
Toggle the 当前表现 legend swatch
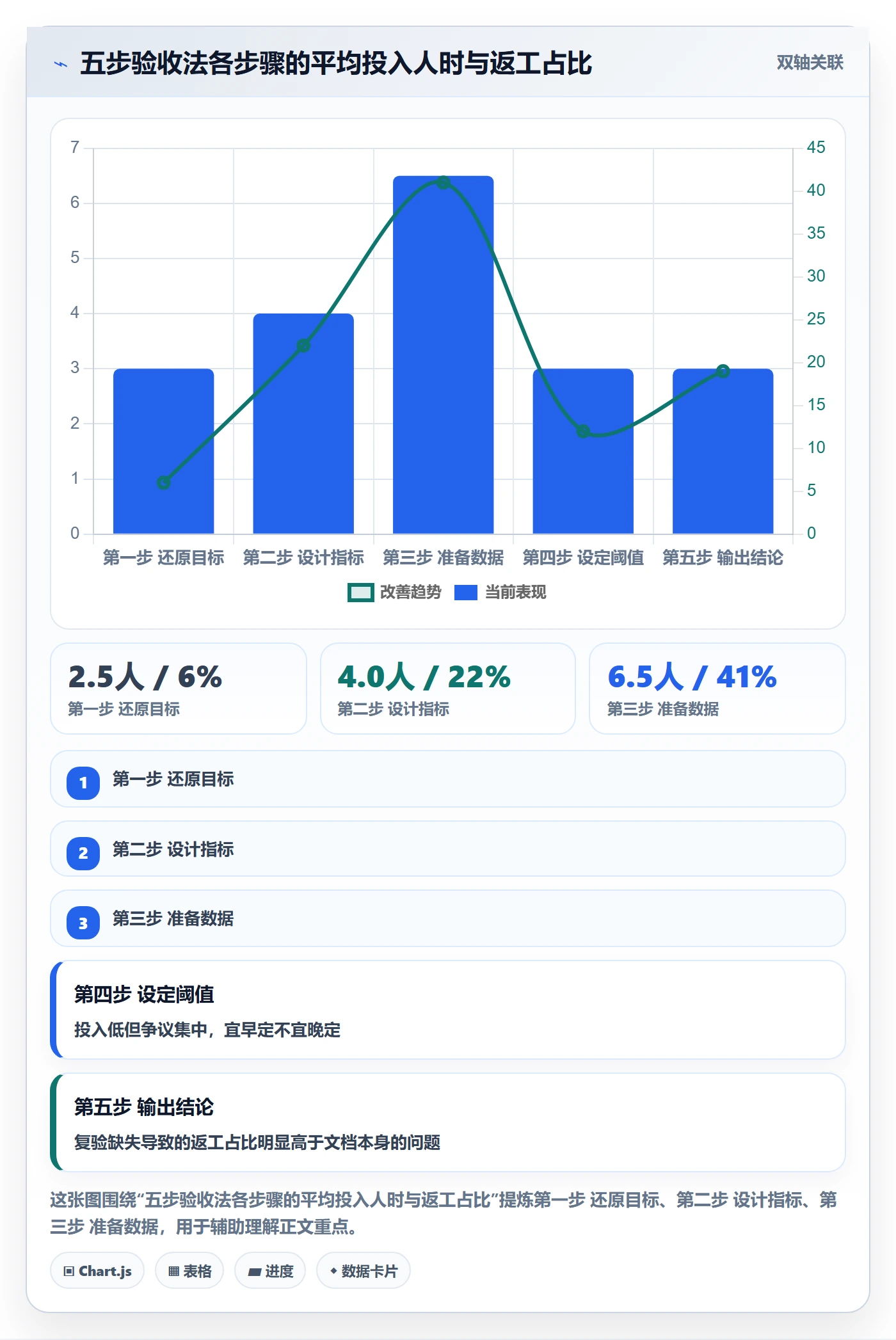[x=466, y=593]
